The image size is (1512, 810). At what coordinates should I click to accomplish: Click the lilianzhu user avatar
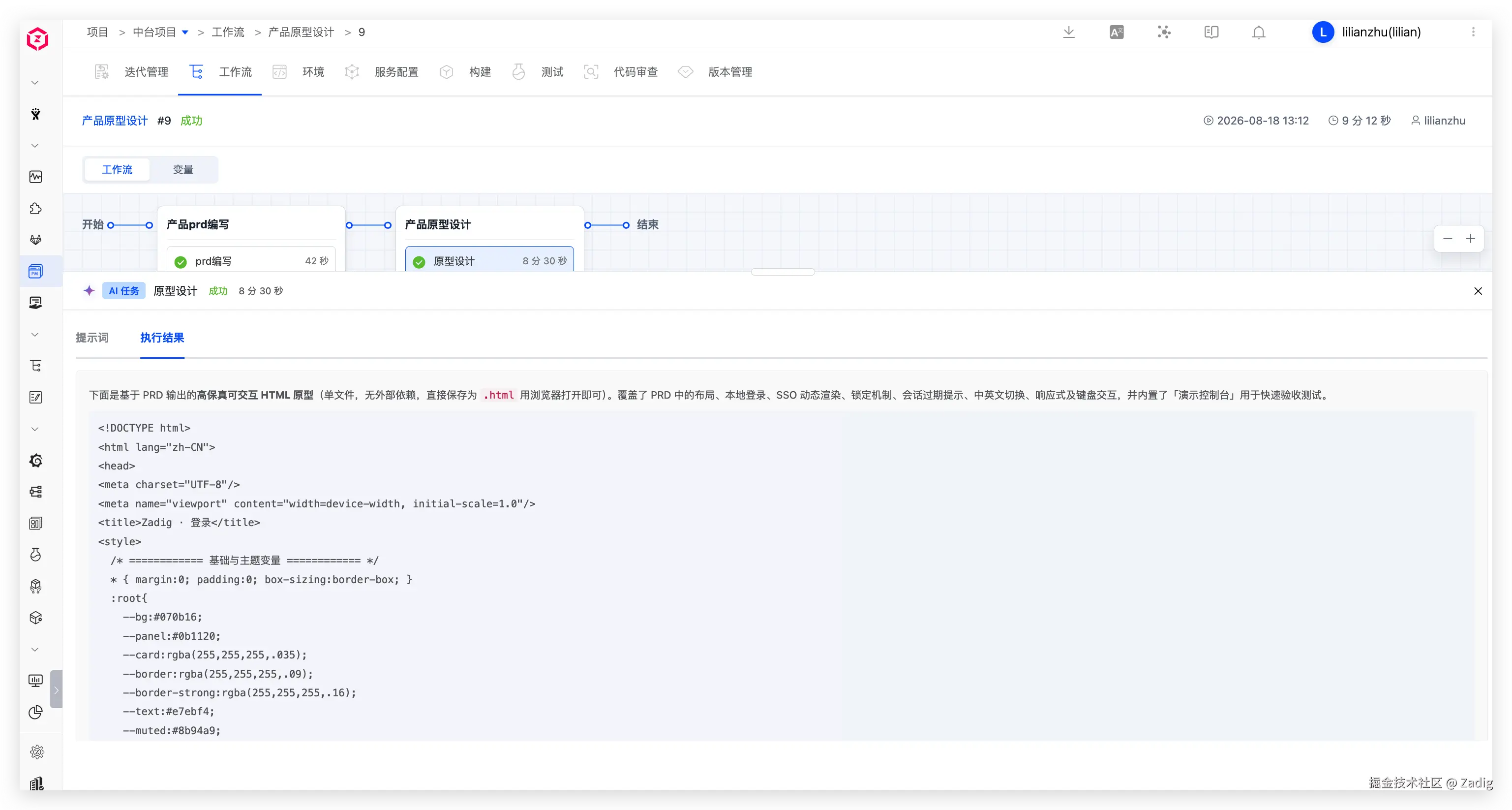1323,32
